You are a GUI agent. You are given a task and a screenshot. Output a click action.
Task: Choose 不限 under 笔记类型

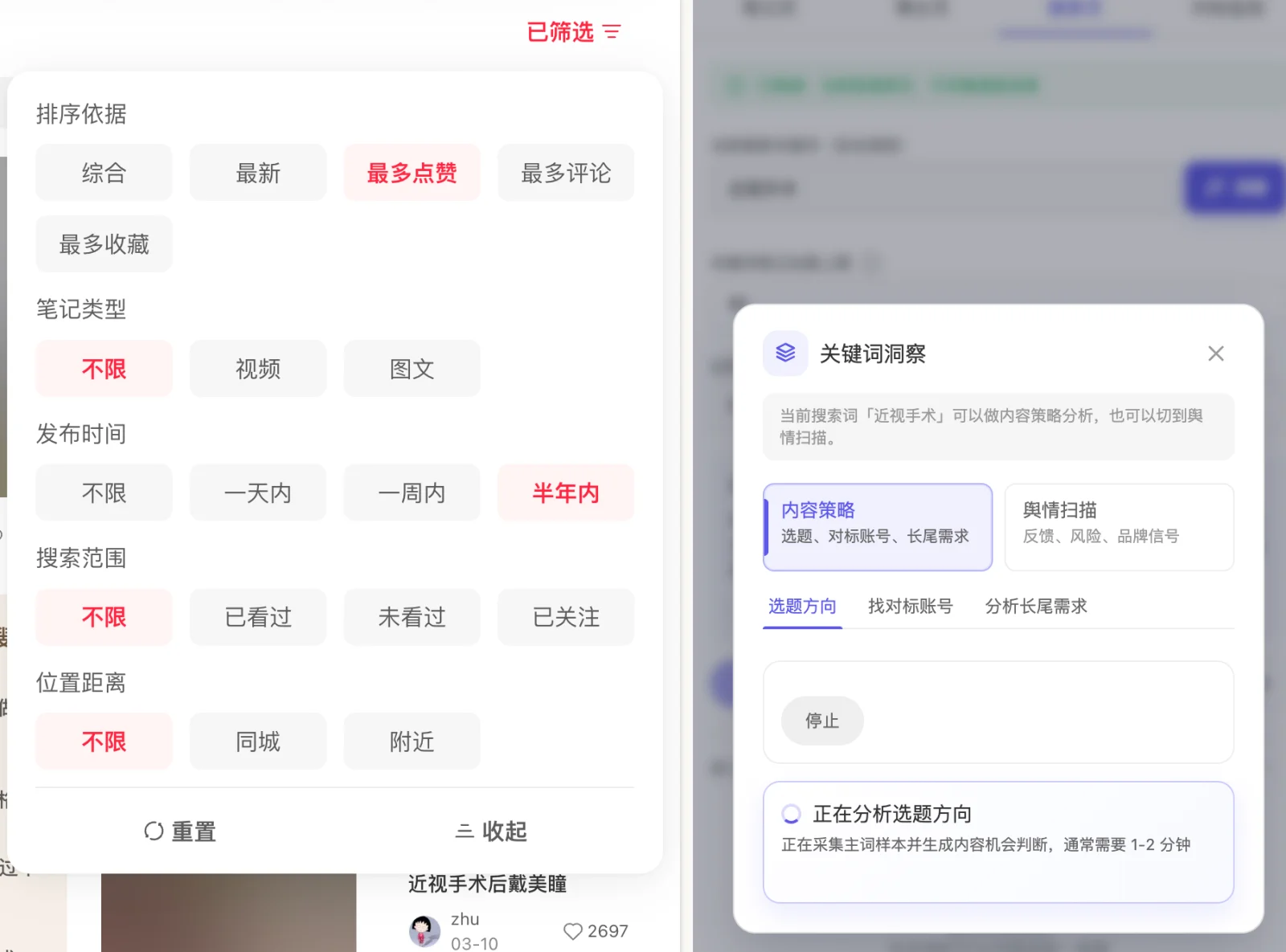(x=104, y=369)
